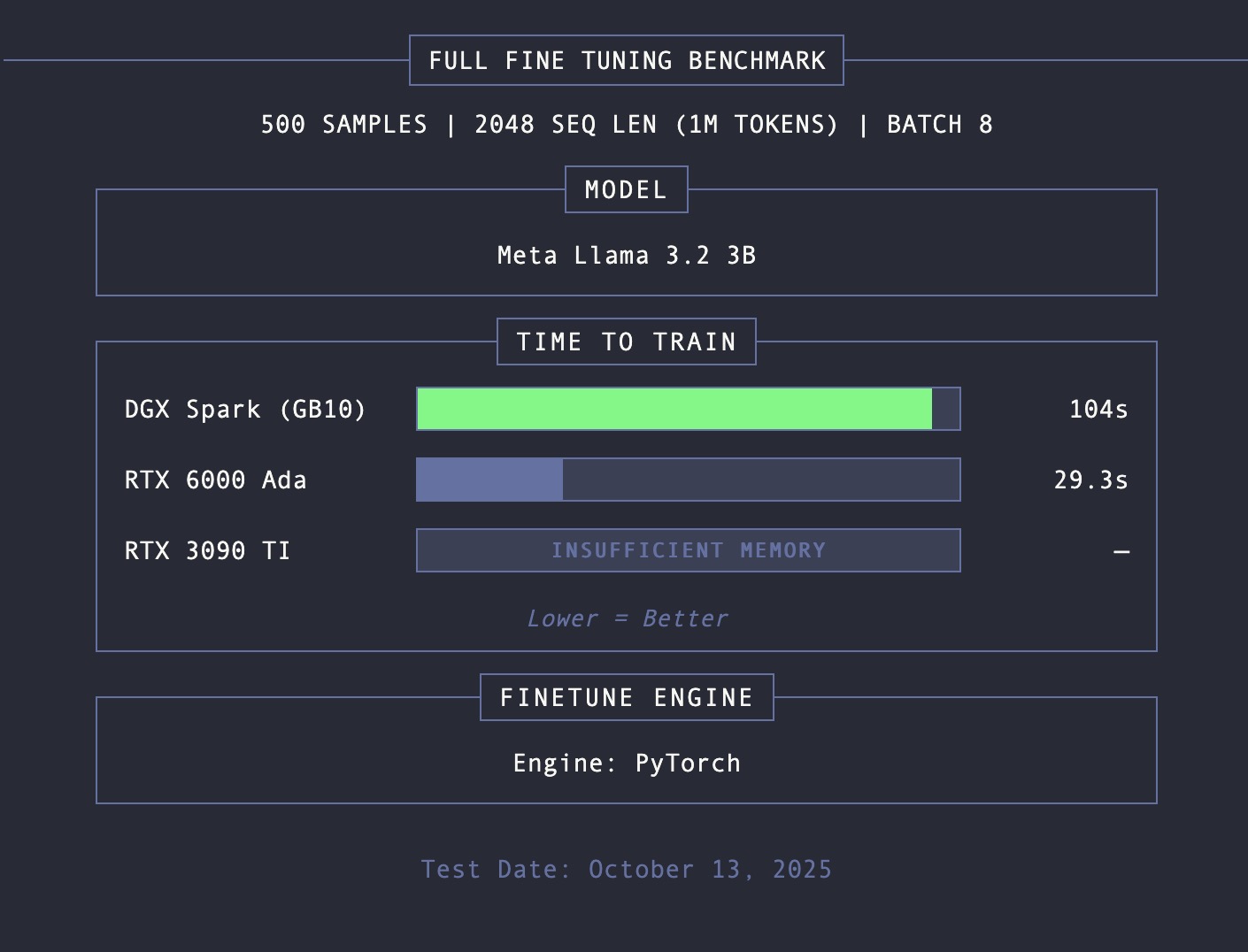Click the FULL FINE TUNING BENCHMARK title
The height and width of the screenshot is (952, 1248).
pyautogui.click(x=627, y=61)
